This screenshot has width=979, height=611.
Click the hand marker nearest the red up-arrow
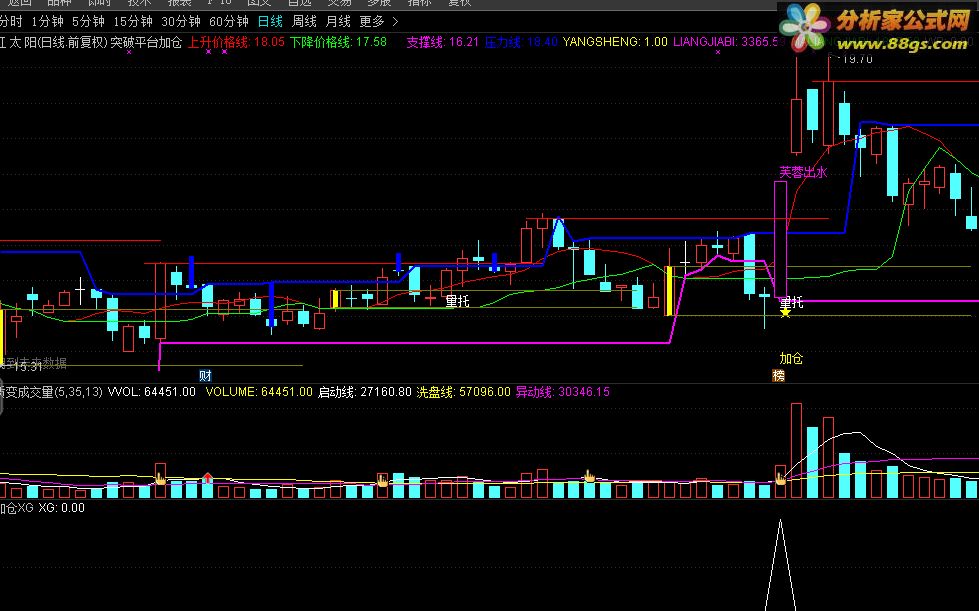pyautogui.click(x=160, y=479)
